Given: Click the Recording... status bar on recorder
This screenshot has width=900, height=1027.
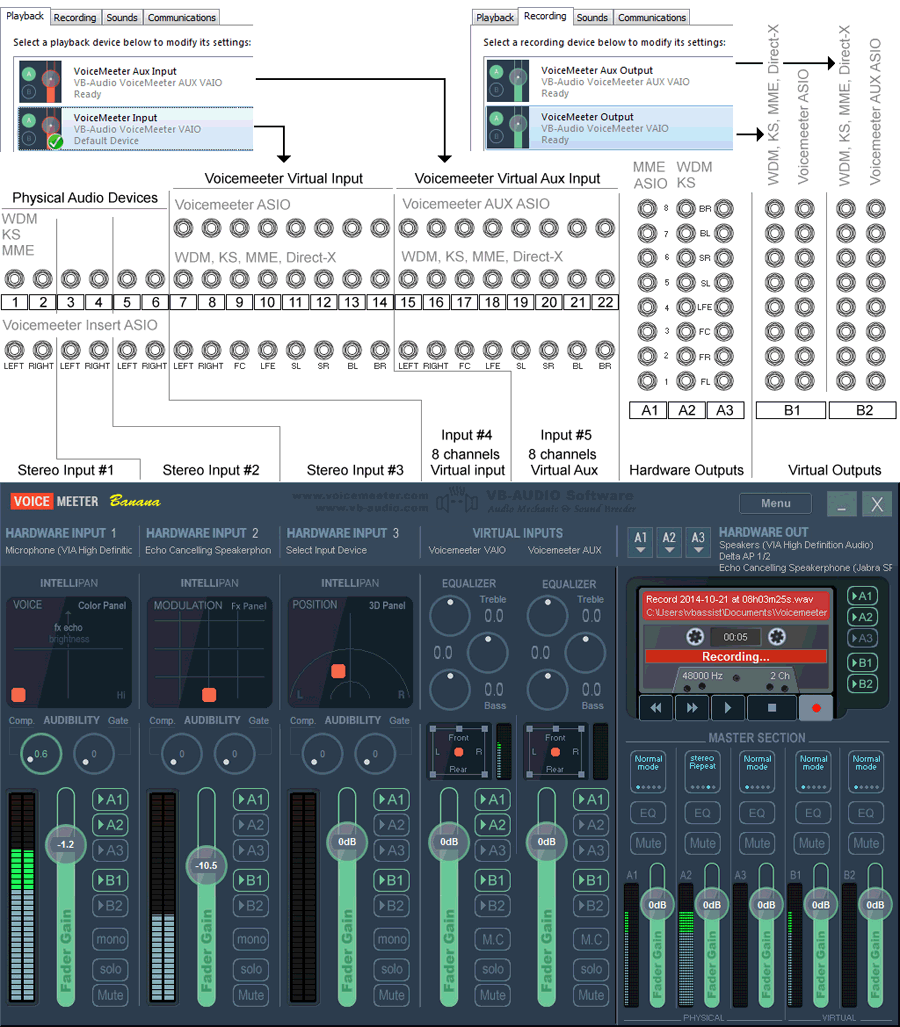Looking at the screenshot, I should [x=736, y=656].
